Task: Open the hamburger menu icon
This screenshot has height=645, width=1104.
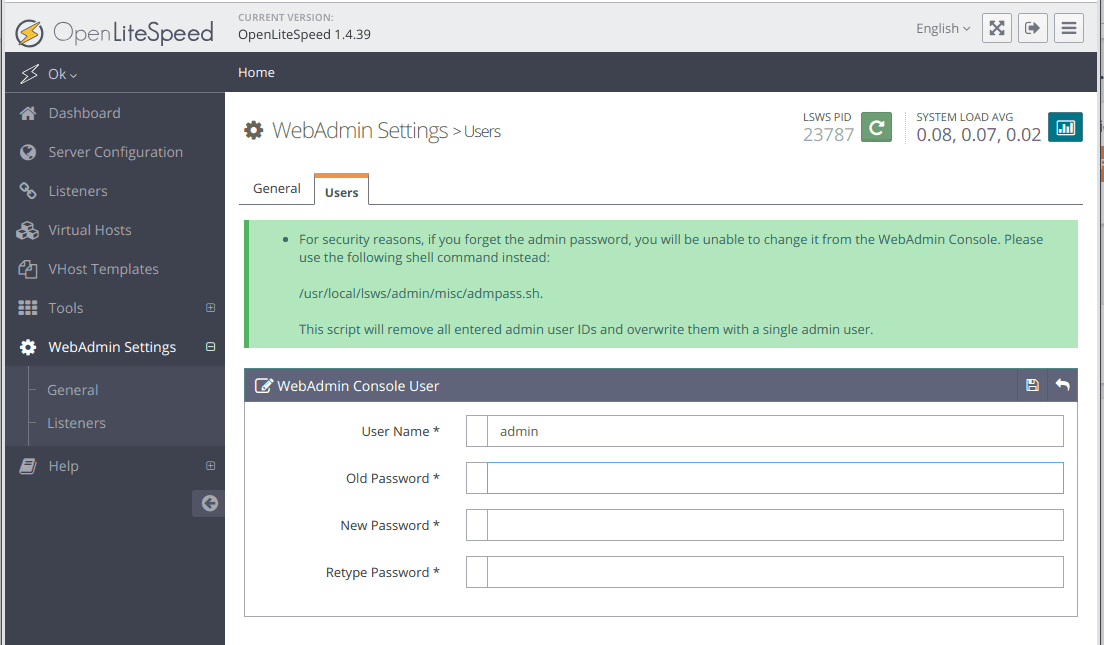Action: [x=1069, y=28]
